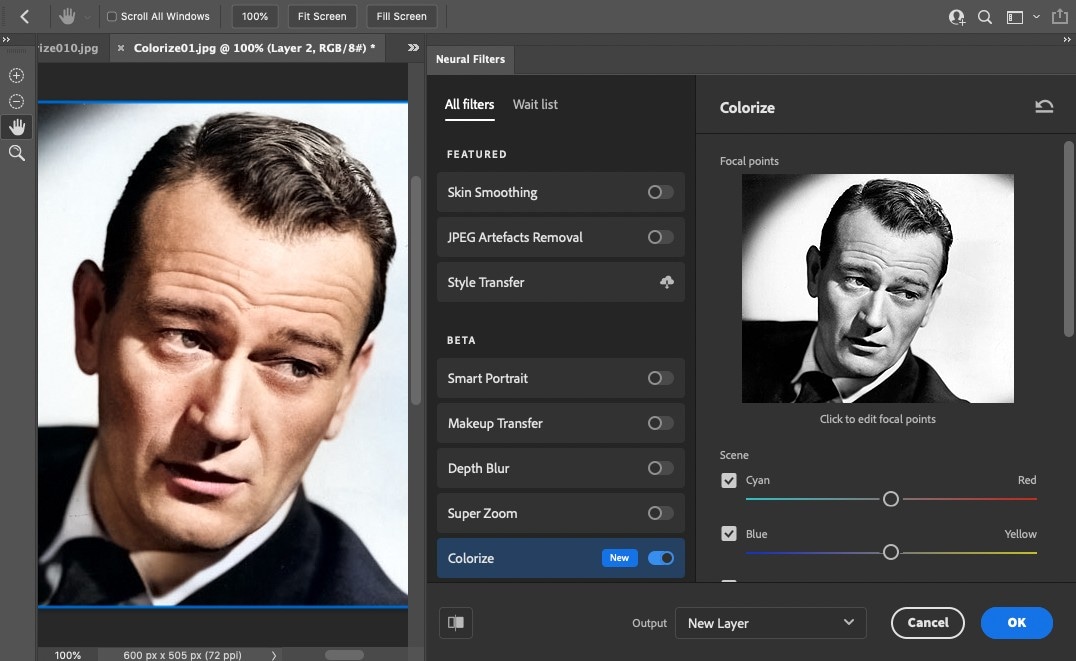Click the 100% zoom button
1076x661 pixels.
click(x=255, y=16)
